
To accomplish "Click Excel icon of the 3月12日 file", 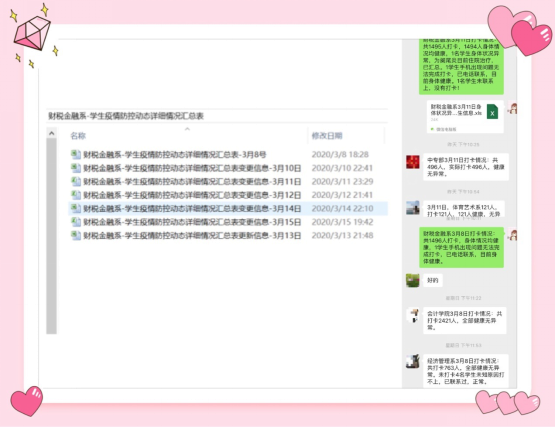I will tap(76, 195).
